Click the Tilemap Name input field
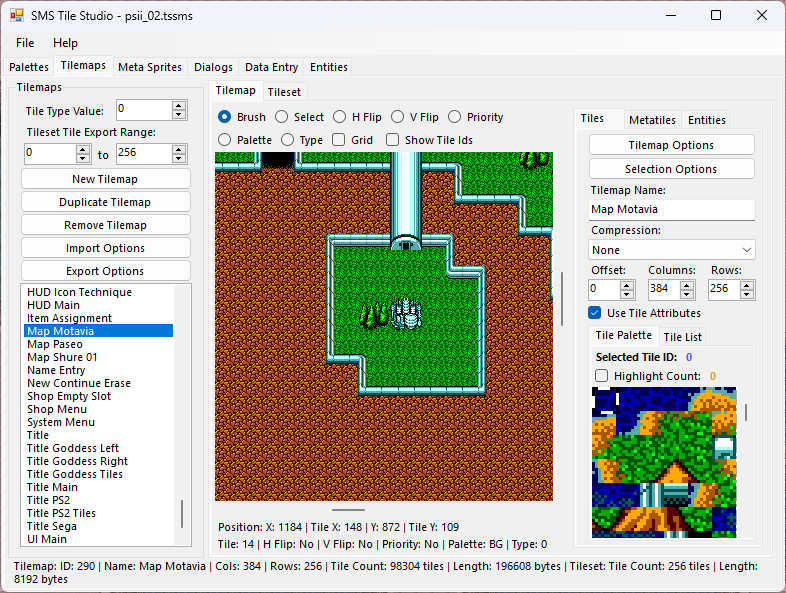786x593 pixels. pos(672,210)
